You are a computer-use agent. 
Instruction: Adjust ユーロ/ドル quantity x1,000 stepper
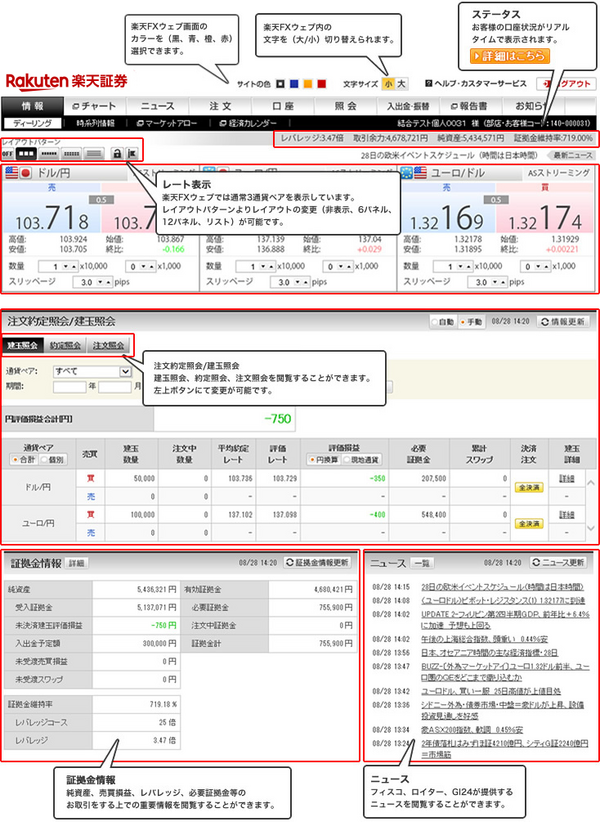[537, 267]
